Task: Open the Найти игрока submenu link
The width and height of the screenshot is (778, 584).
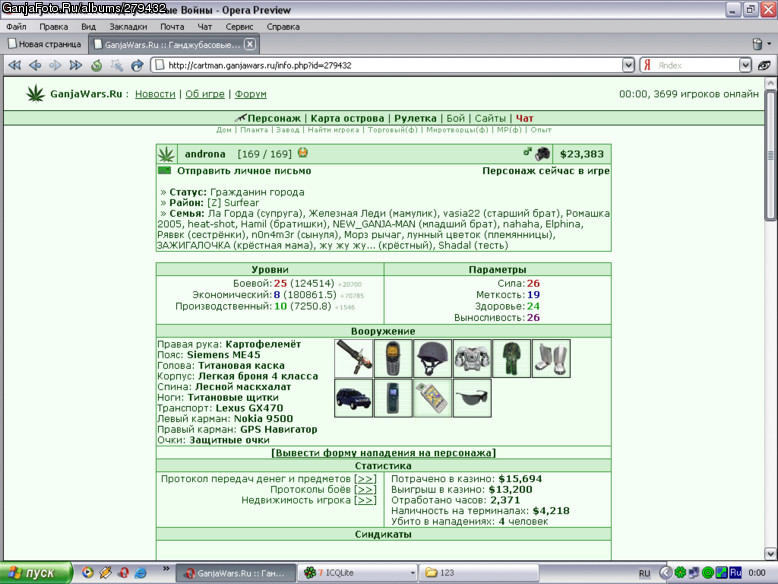Action: point(333,130)
